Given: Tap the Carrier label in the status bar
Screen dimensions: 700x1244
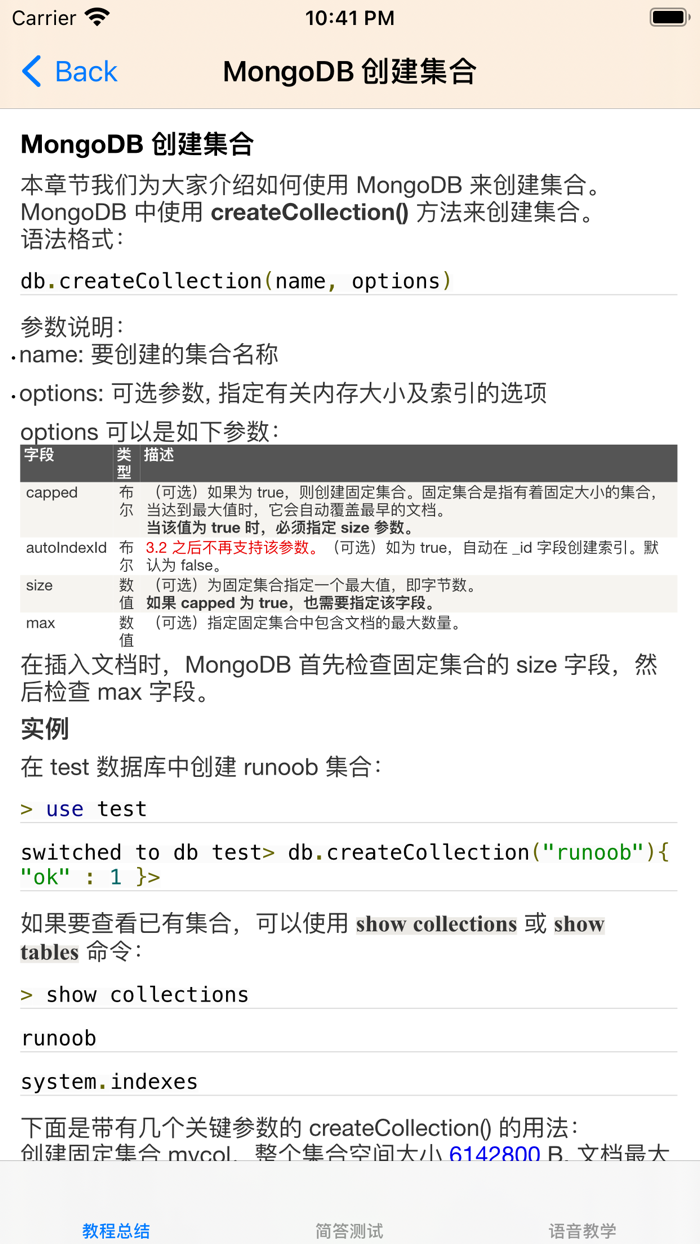Looking at the screenshot, I should pos(39,18).
